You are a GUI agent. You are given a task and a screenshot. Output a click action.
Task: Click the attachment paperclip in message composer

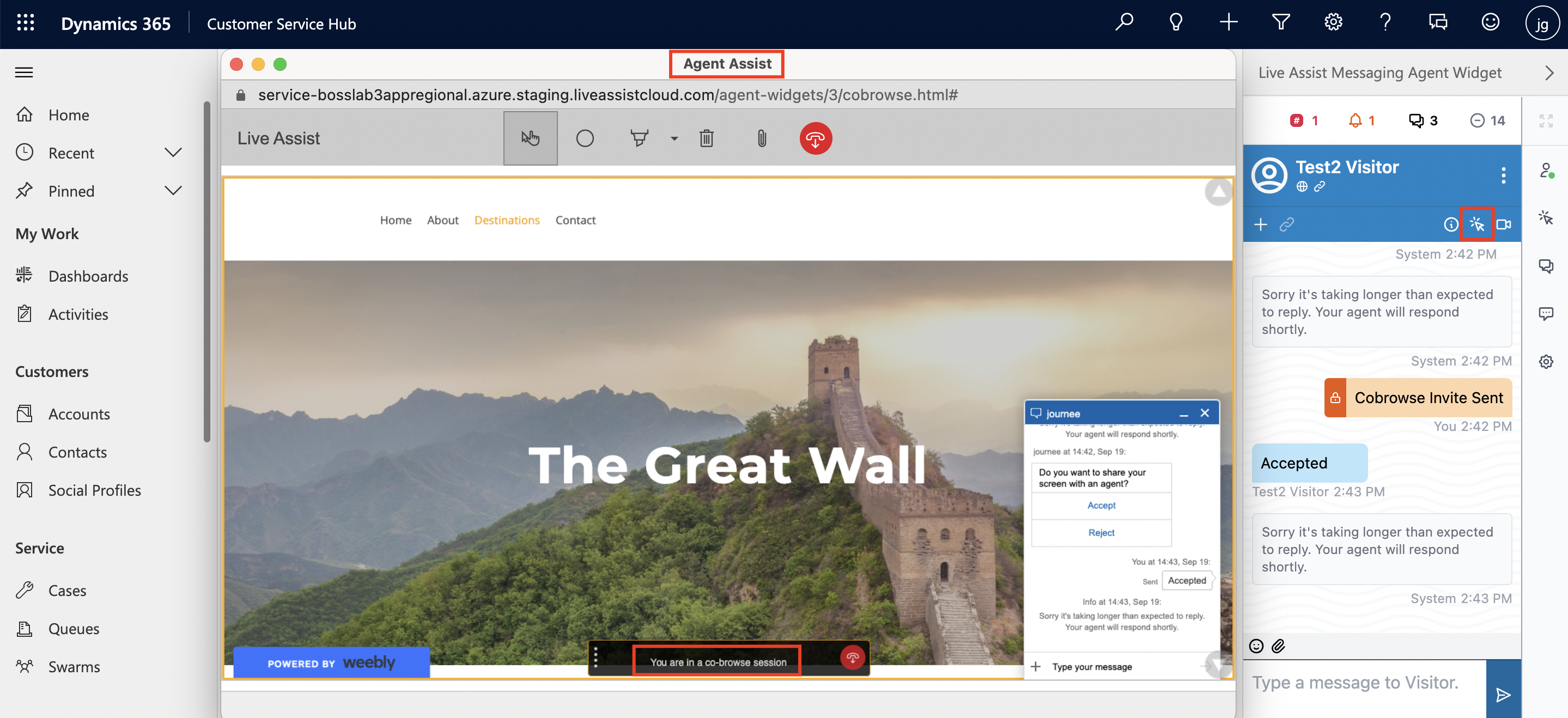pos(1278,646)
